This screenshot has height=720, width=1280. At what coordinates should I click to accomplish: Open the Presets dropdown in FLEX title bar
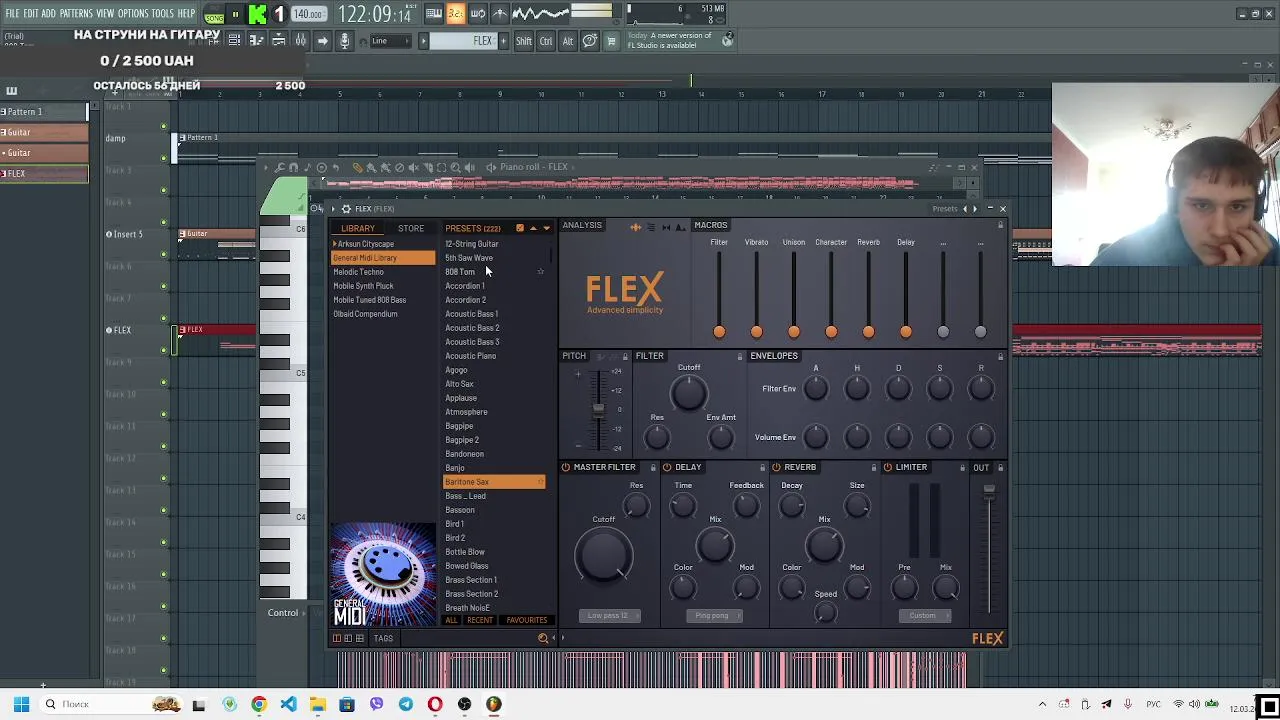pos(945,209)
